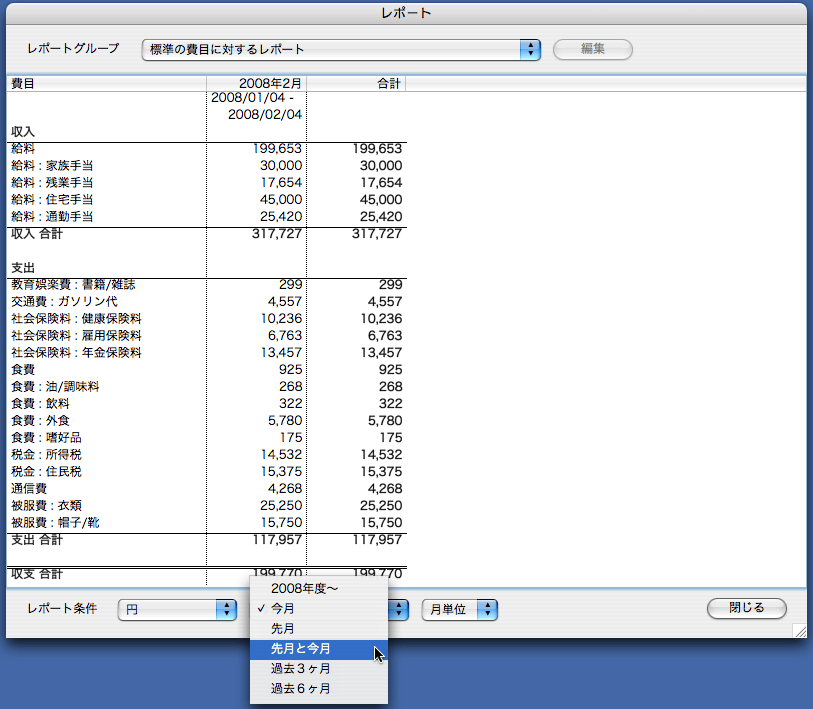Screen dimensions: 813x709
Task: Click the 食費:油/調味料 row label
Action: pos(55,387)
